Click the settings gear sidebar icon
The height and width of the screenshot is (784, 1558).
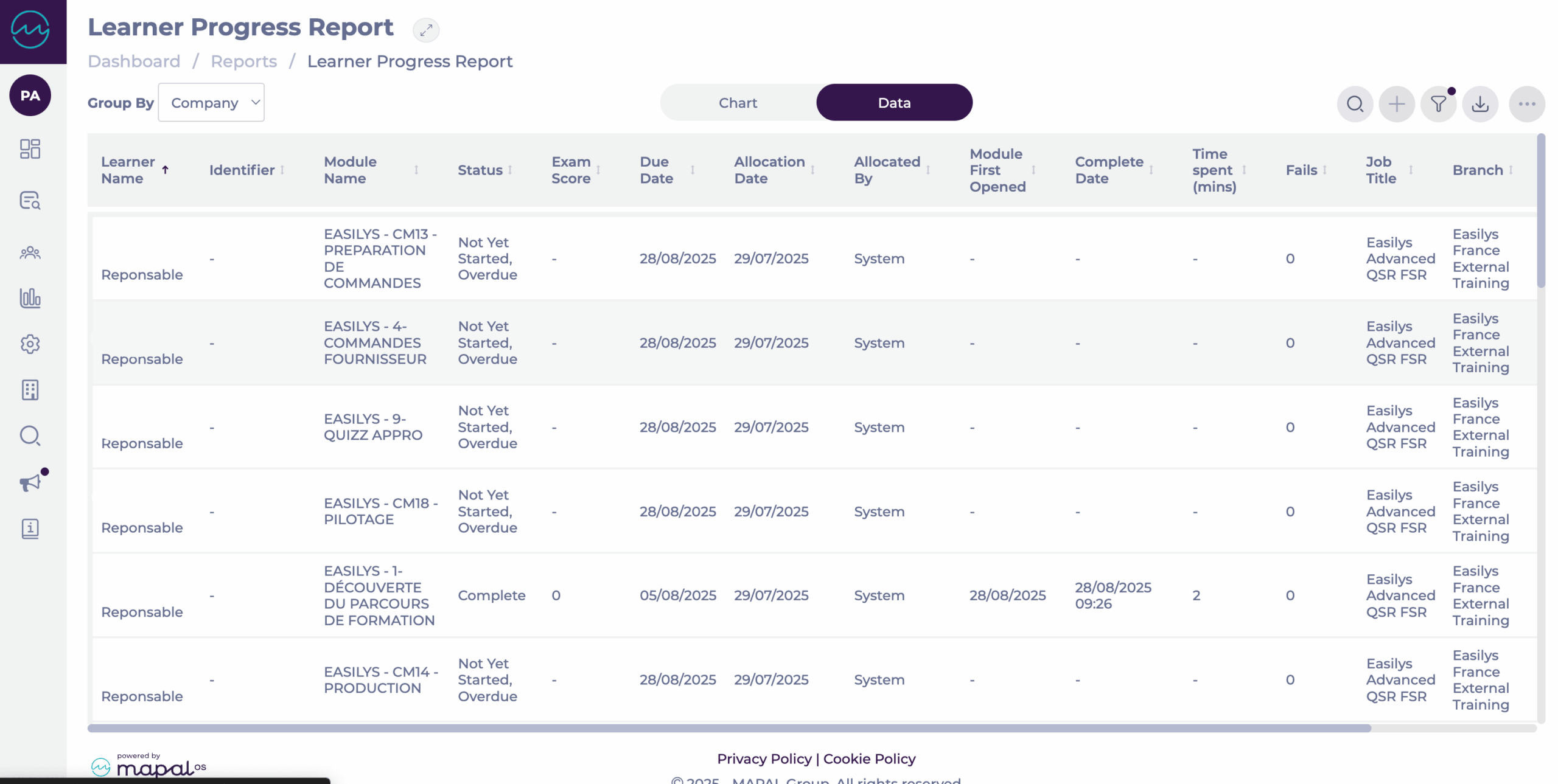(x=30, y=344)
